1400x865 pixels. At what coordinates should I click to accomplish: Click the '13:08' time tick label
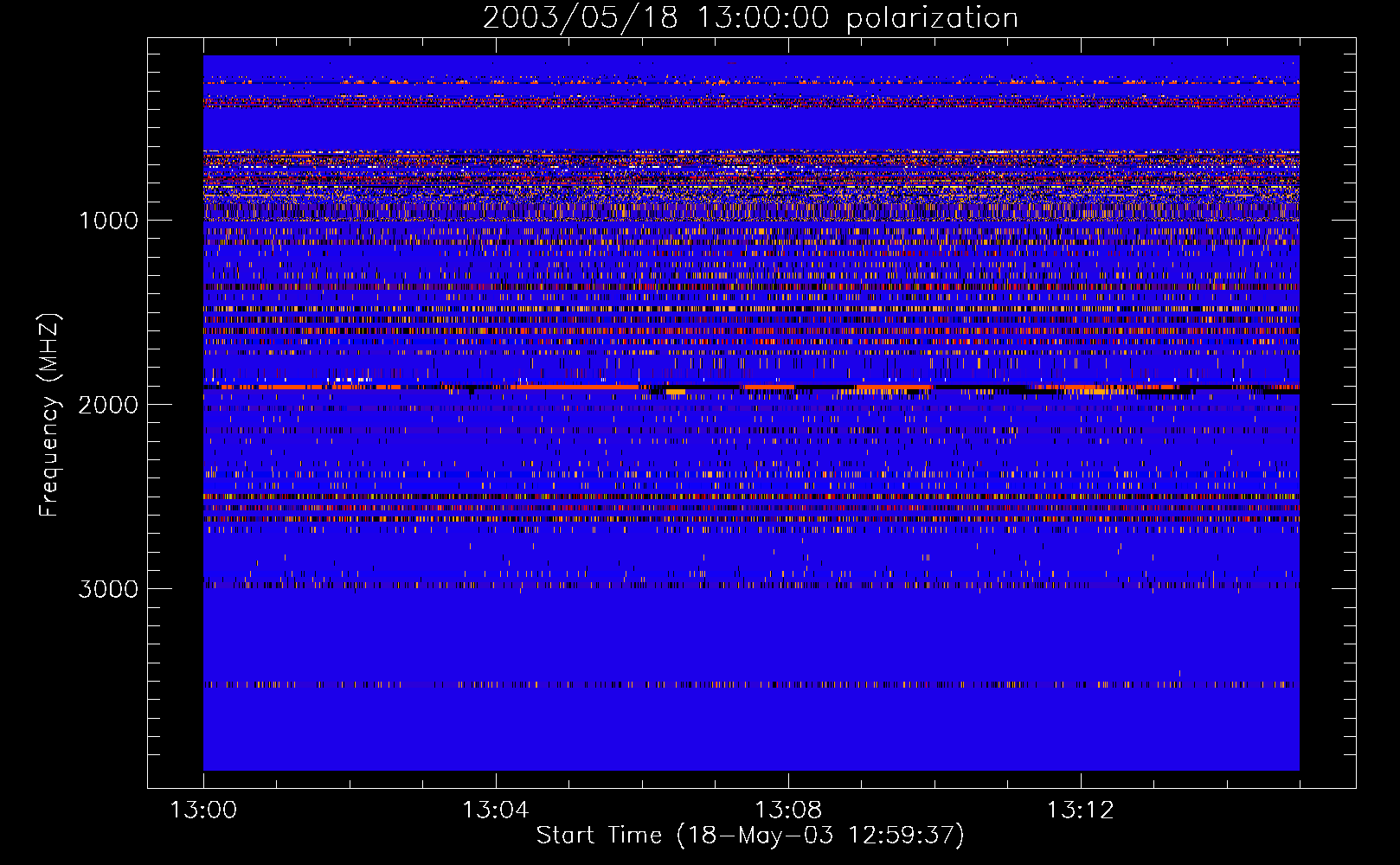click(x=787, y=811)
